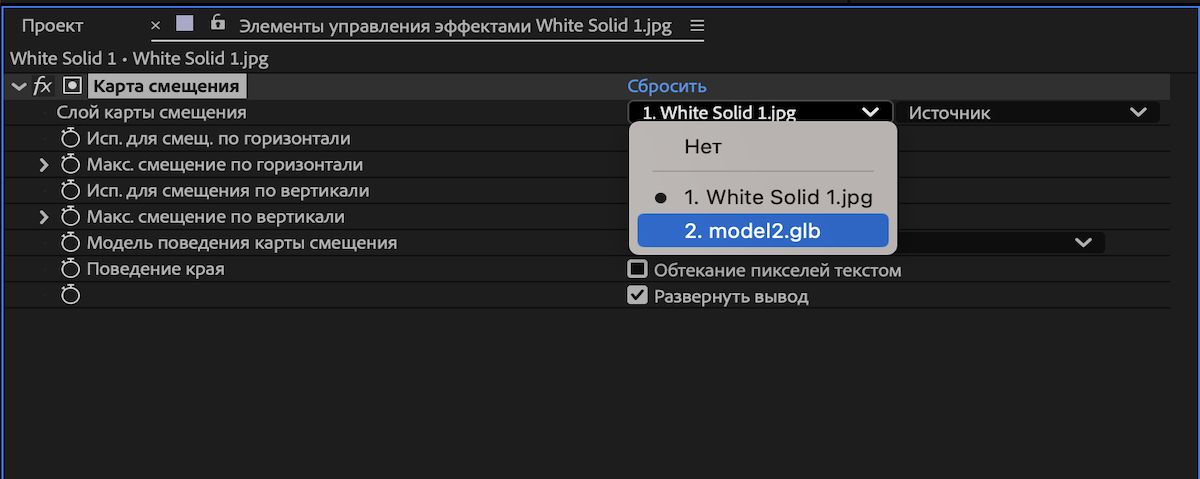Expand Макс. смещение по вертикали property

pos(44,217)
